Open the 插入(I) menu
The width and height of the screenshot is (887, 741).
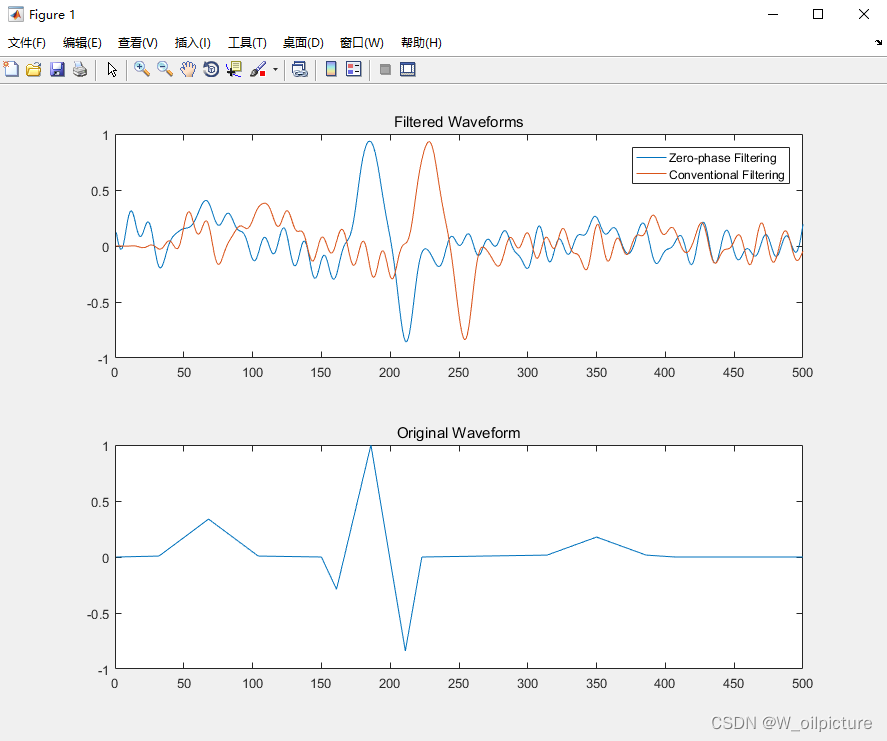pos(192,43)
